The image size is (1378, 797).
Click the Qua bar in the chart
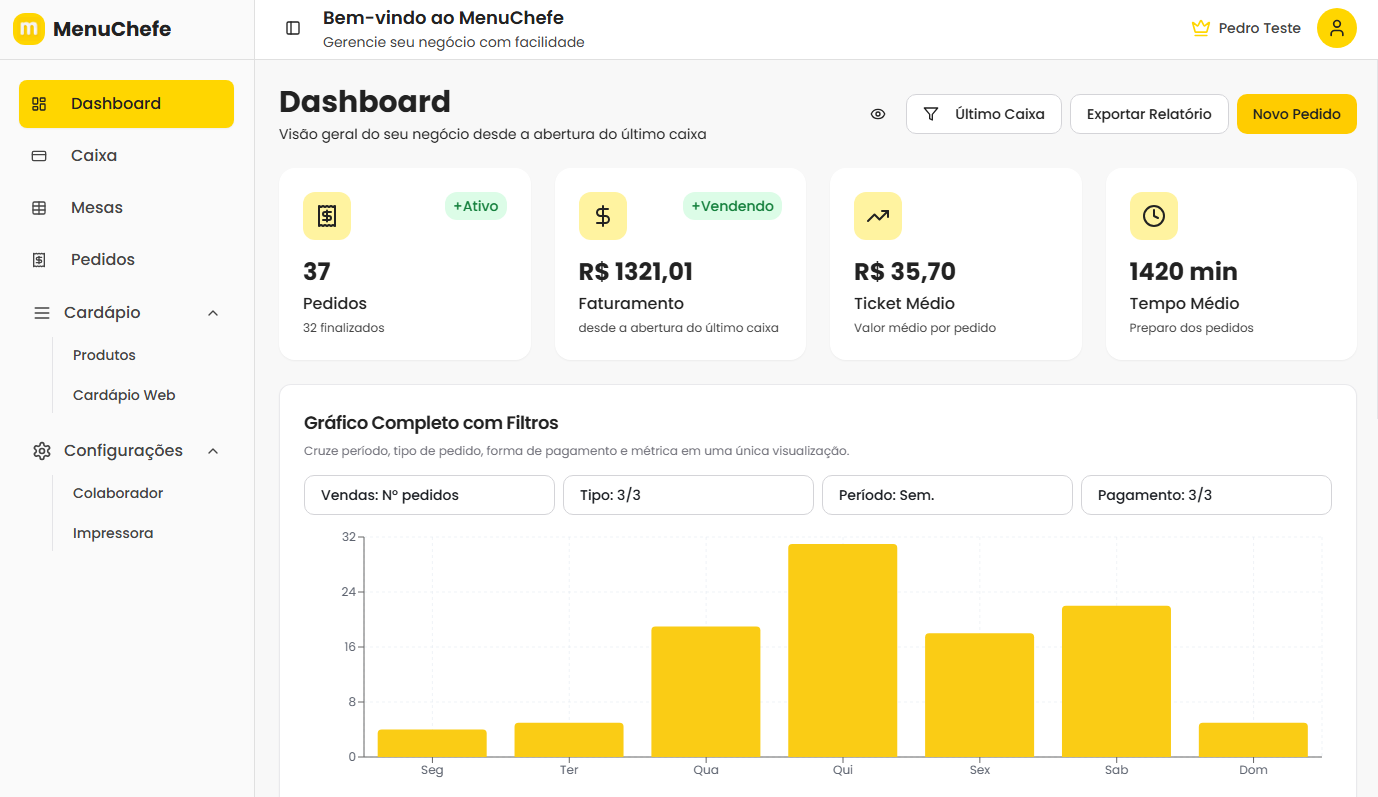coord(706,692)
